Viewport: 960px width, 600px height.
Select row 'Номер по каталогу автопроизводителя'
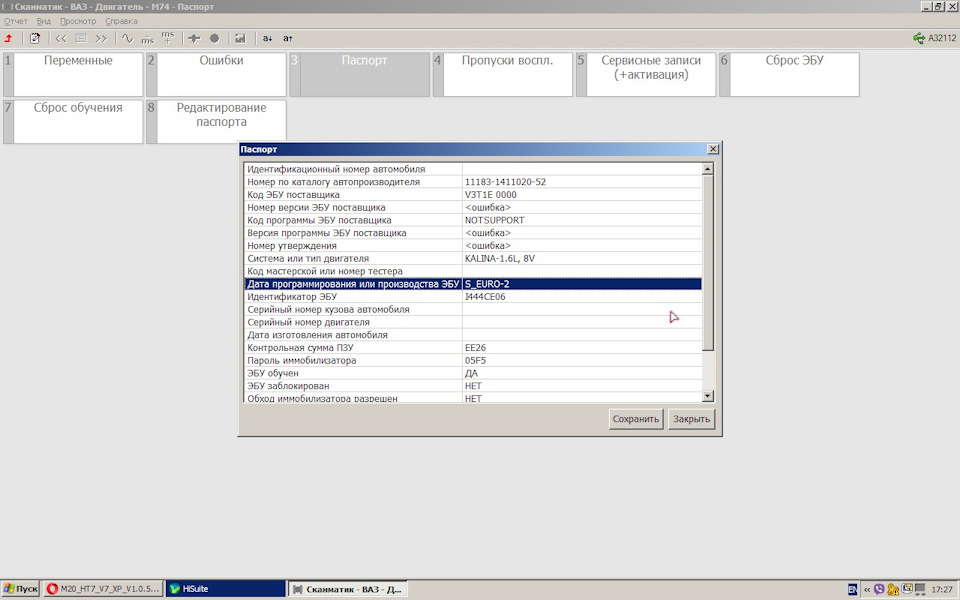pyautogui.click(x=473, y=182)
